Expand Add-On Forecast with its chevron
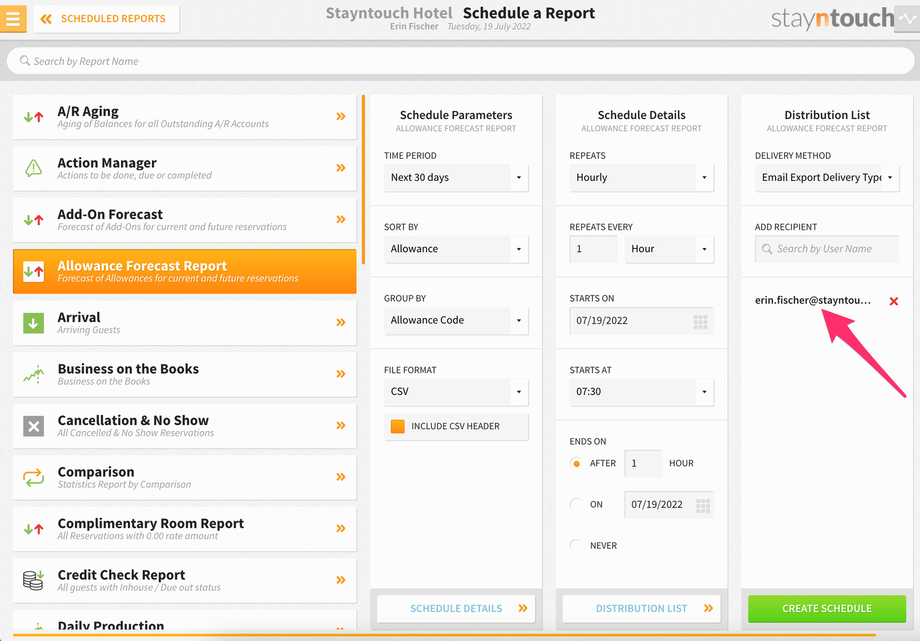The width and height of the screenshot is (920, 641). 340,220
